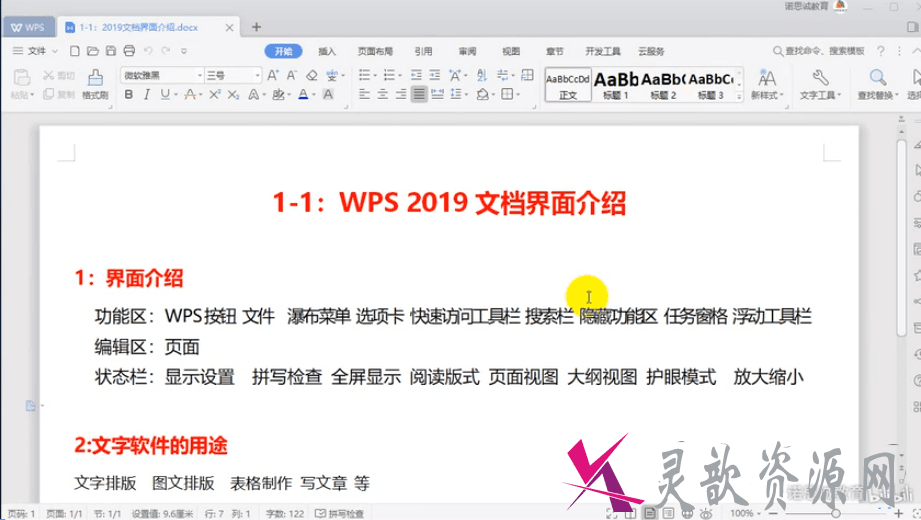Switch to the 页面布局 ribbon tab

(x=375, y=51)
